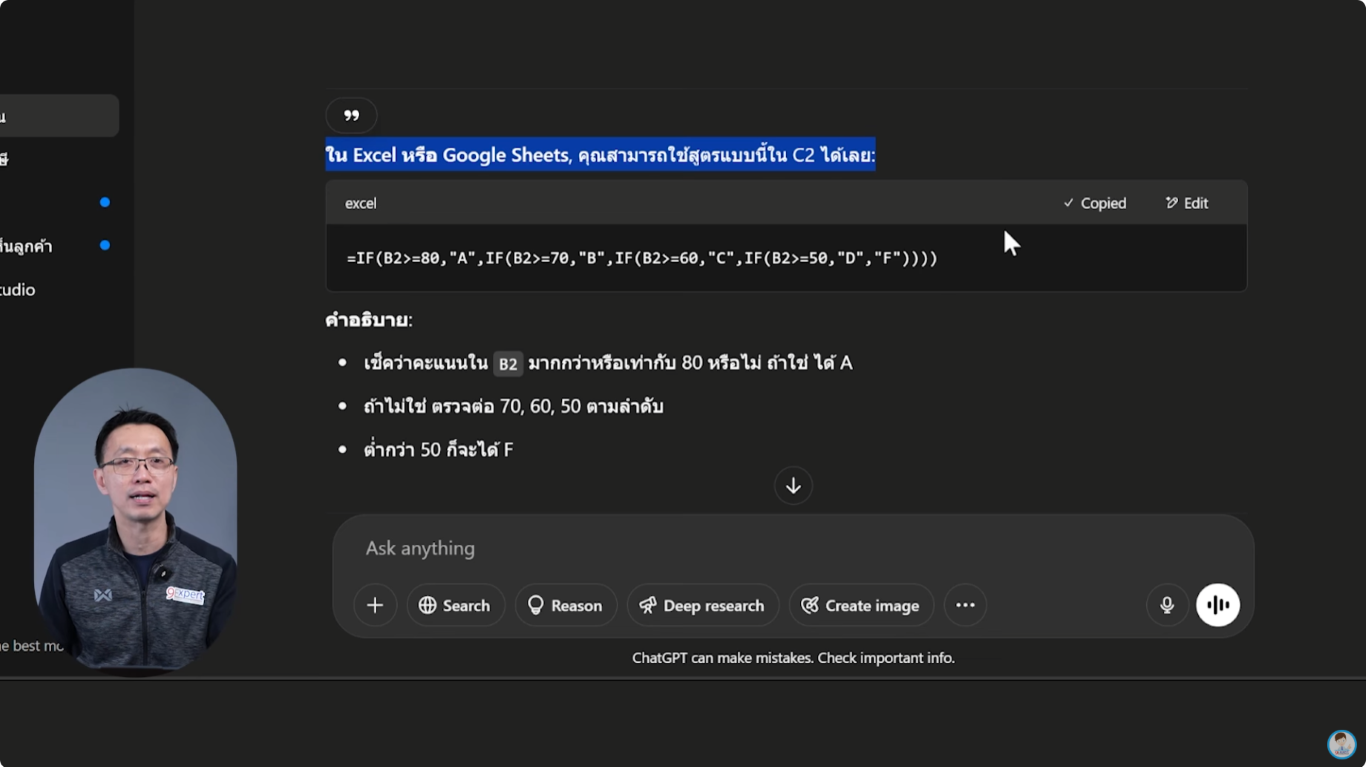Select the B2 cell reference chip in explanation

pos(508,363)
